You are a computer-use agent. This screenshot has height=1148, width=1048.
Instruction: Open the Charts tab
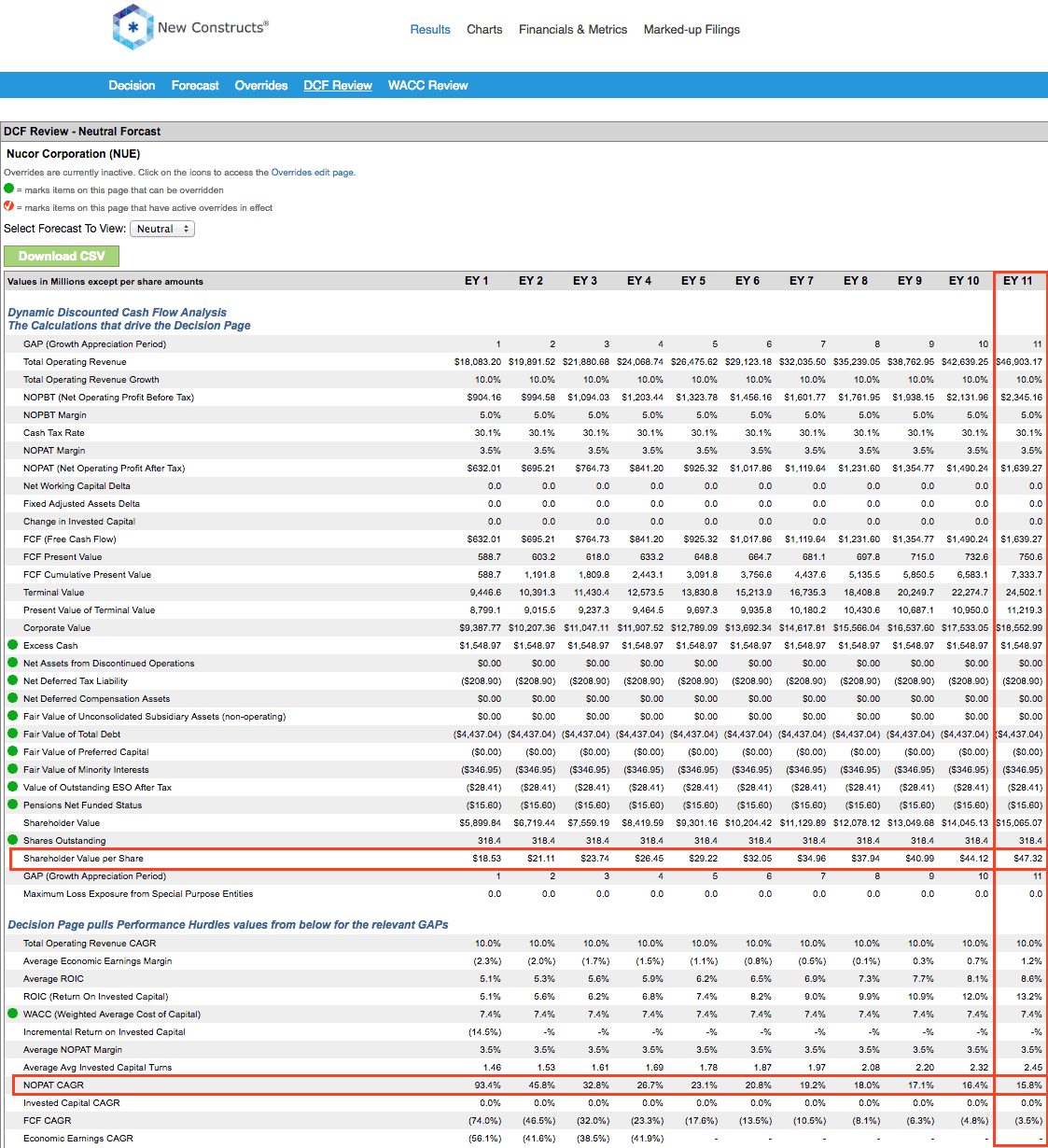484,30
